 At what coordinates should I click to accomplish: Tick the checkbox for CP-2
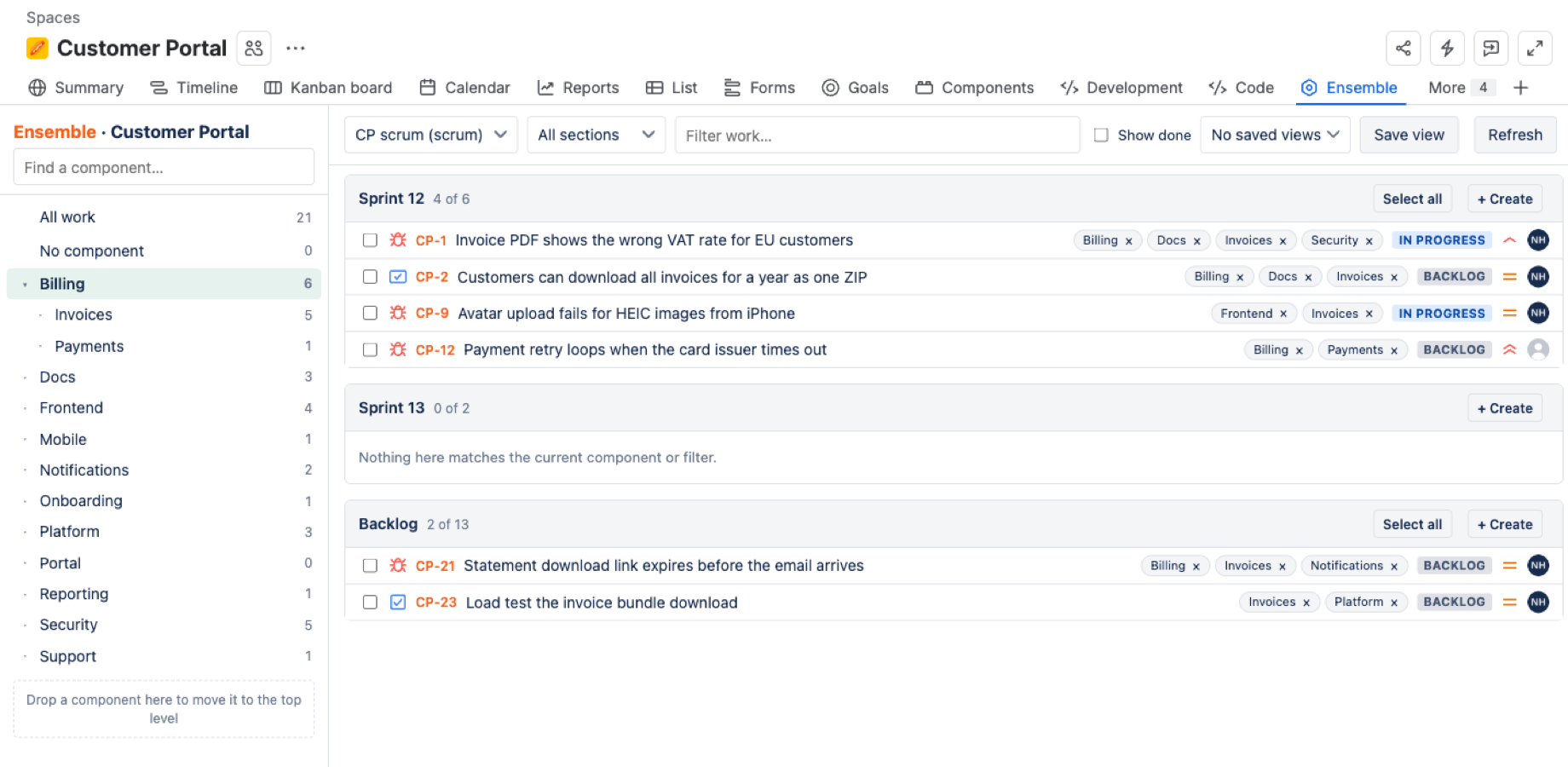370,277
